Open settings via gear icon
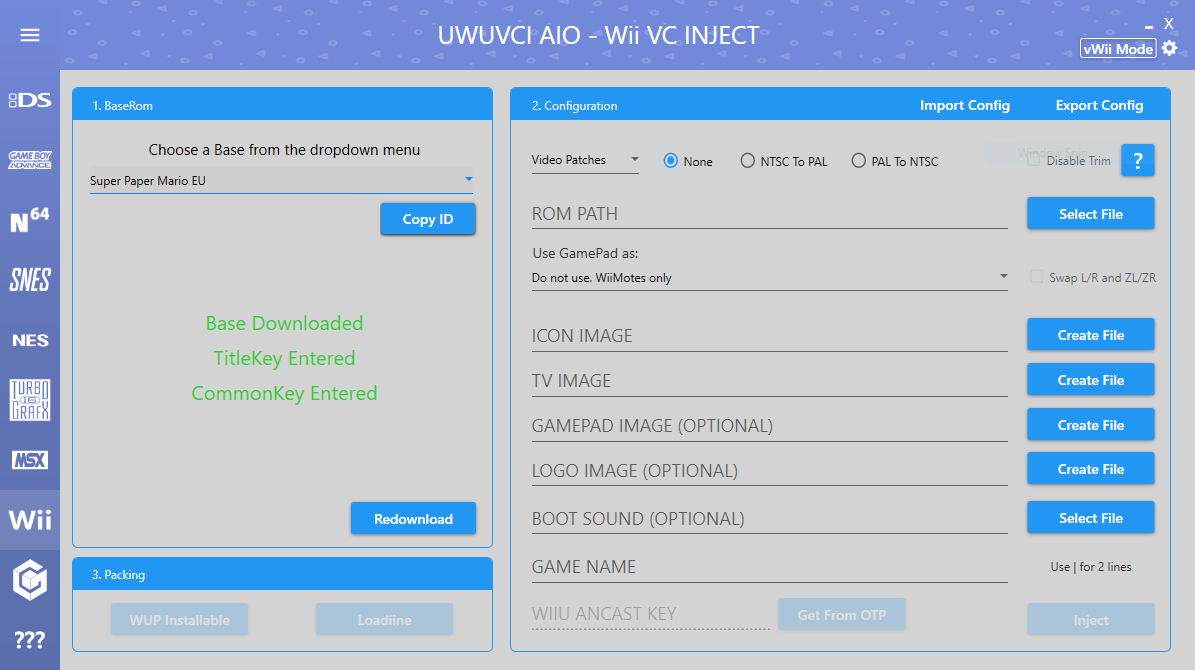 (x=1170, y=48)
